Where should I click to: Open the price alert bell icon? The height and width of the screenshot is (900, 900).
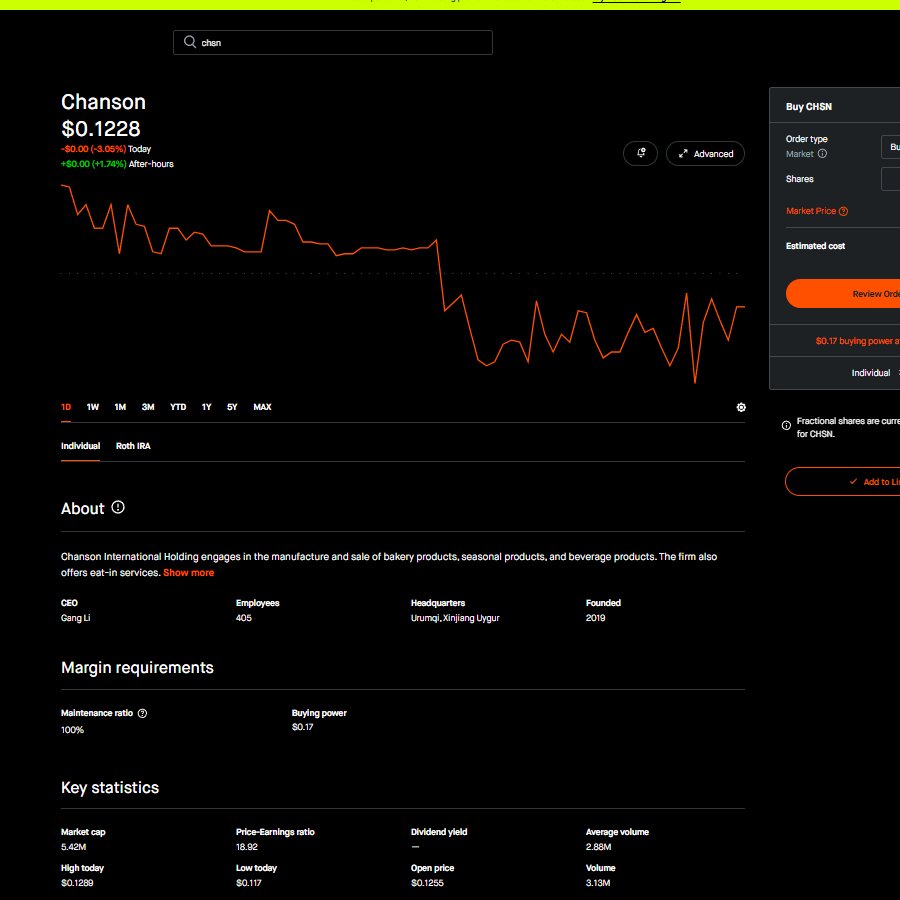pyautogui.click(x=640, y=153)
